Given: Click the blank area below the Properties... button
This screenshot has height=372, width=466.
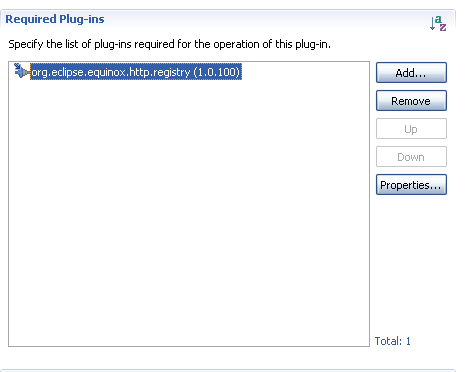Looking at the screenshot, I should click(411, 260).
